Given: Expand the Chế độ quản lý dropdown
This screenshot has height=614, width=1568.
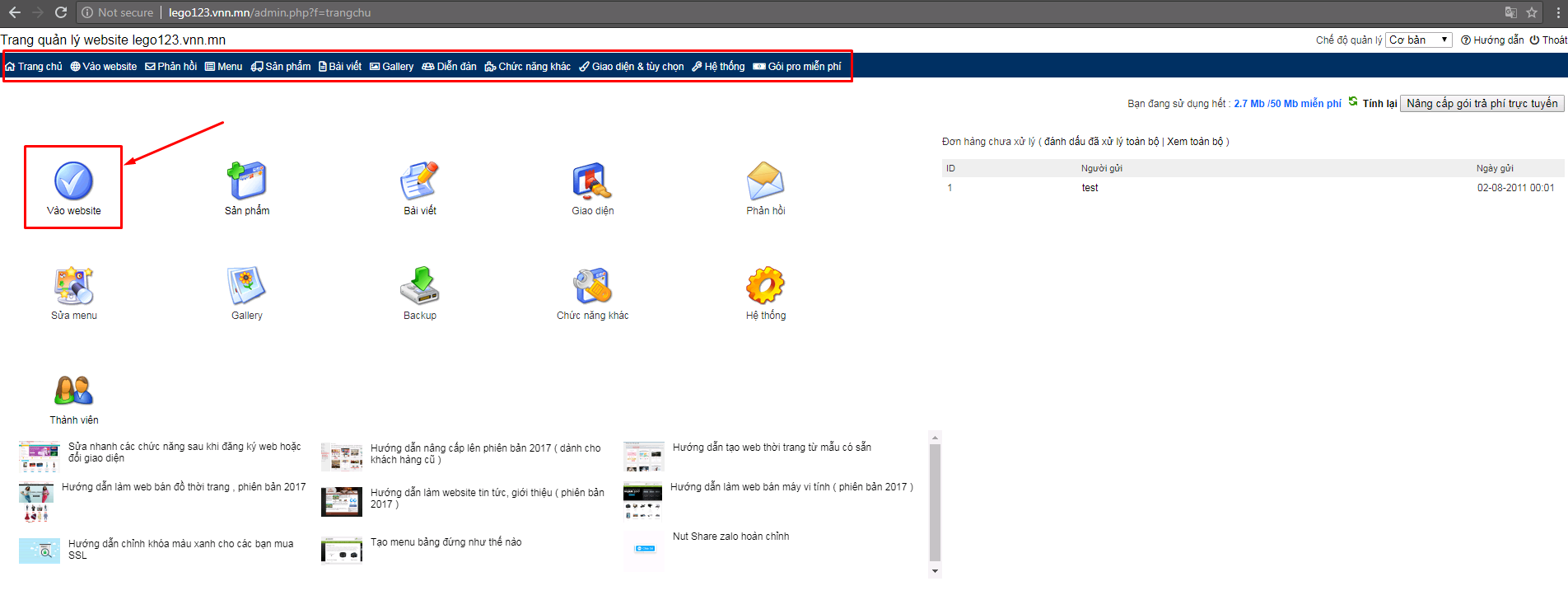Looking at the screenshot, I should coord(1419,40).
